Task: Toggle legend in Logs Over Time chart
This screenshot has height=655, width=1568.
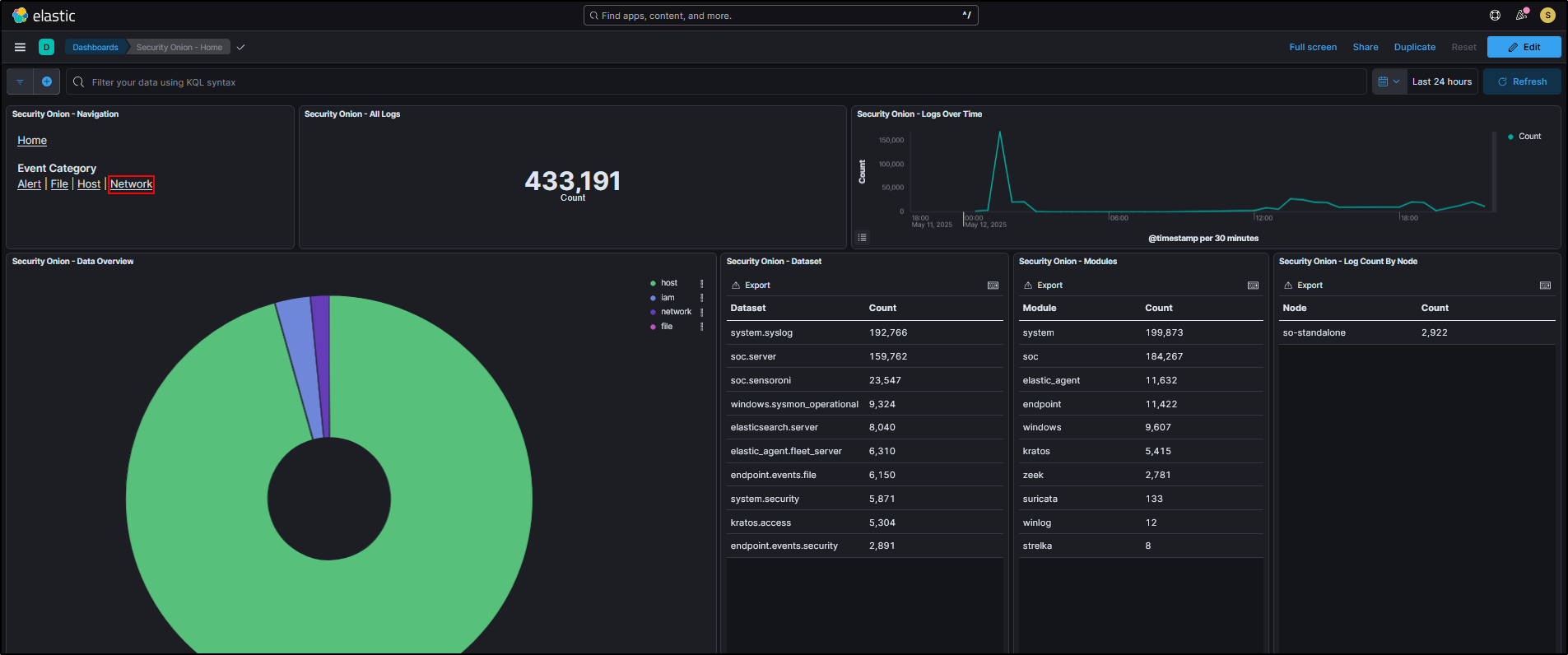Action: pyautogui.click(x=862, y=237)
